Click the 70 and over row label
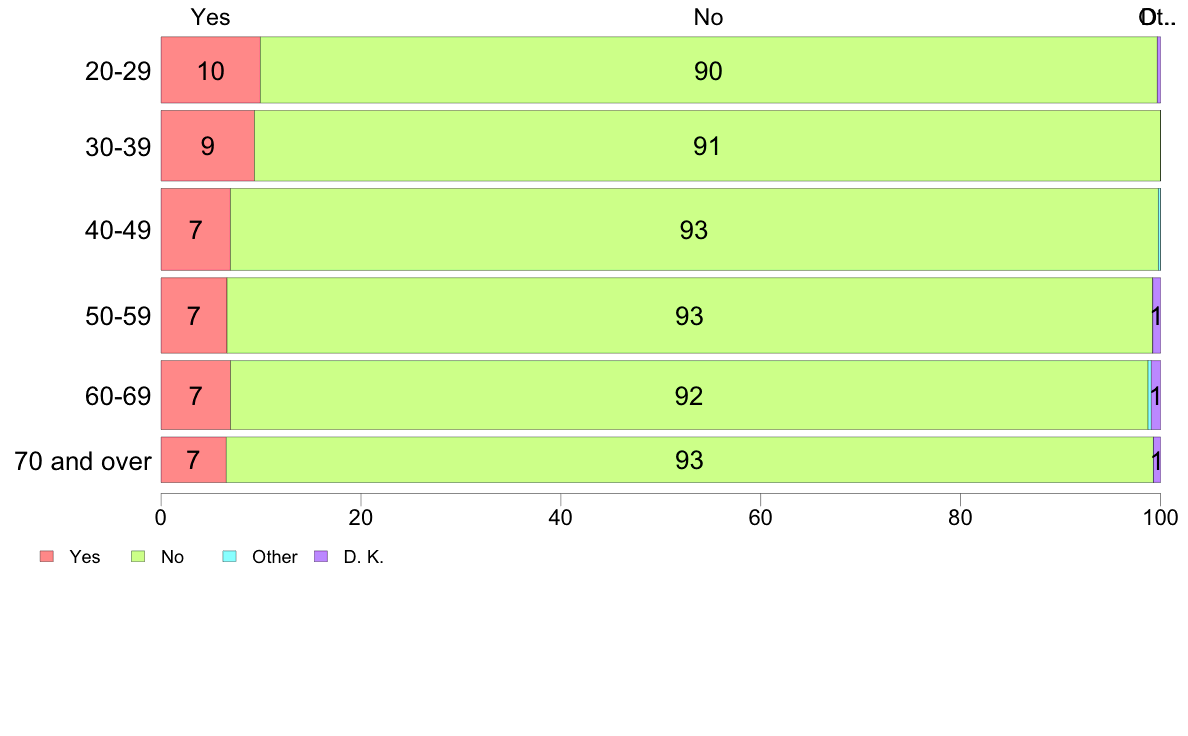This screenshot has width=1188, height=736. 83,461
